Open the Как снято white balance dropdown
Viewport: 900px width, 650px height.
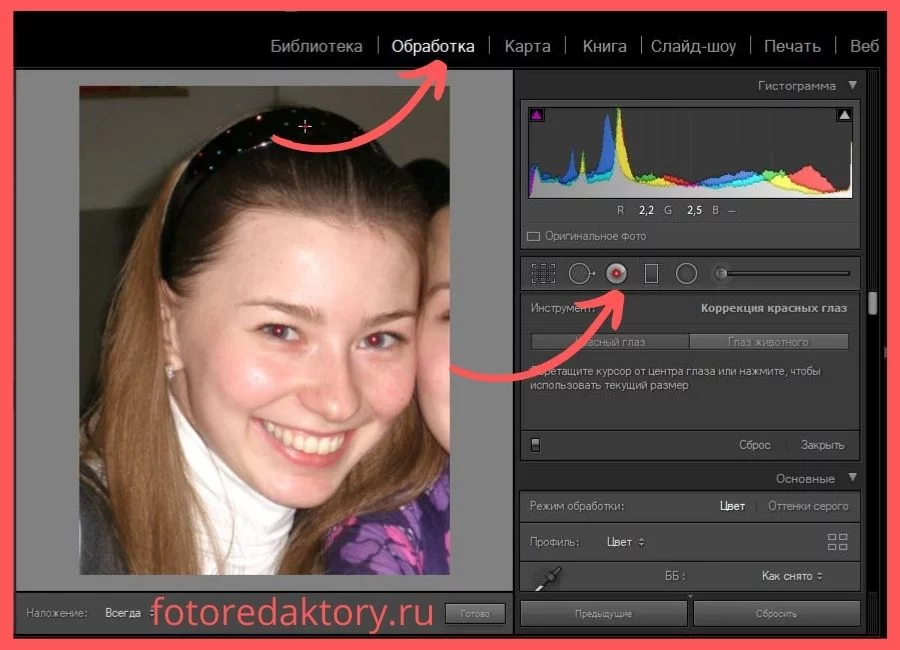792,576
